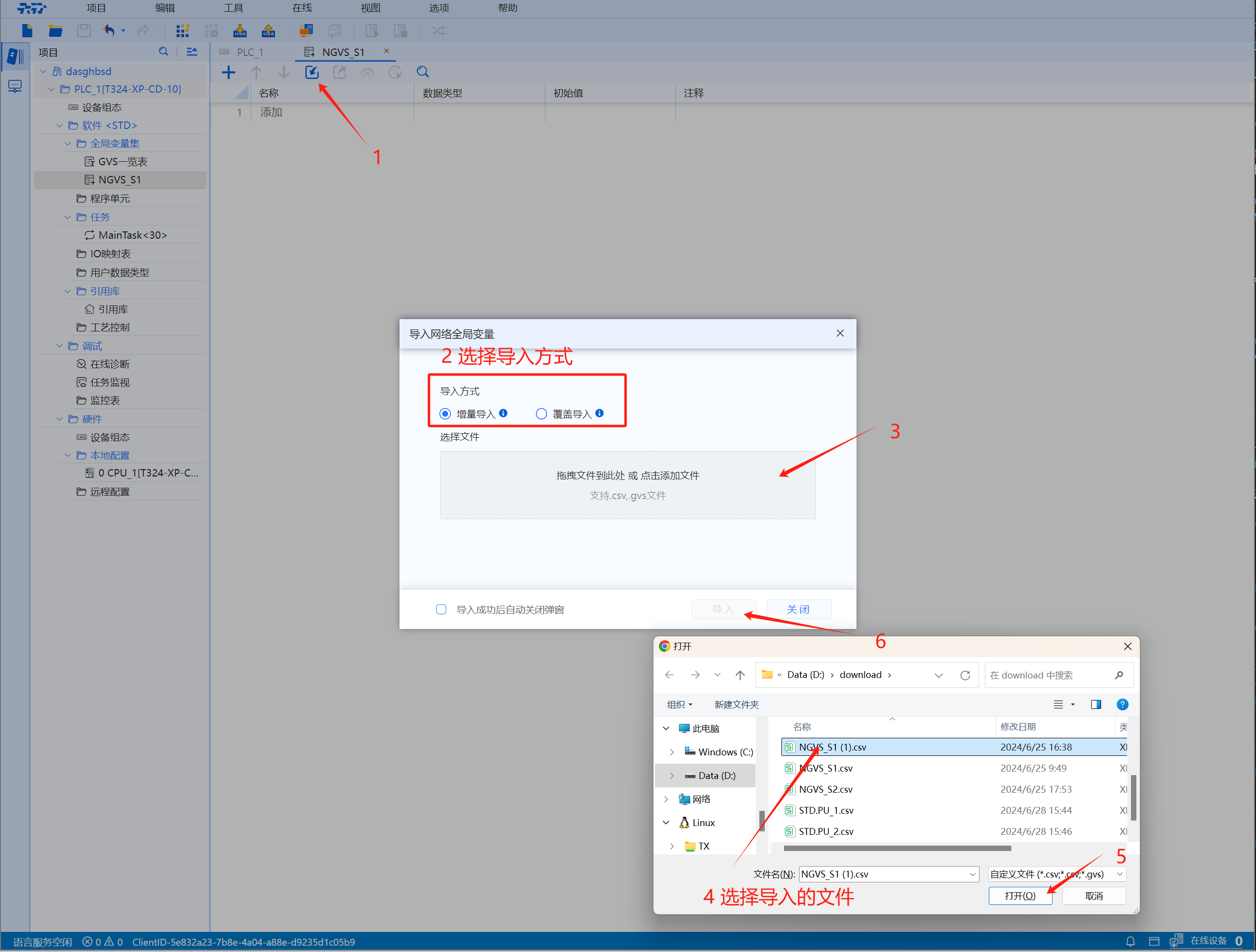This screenshot has height=952, width=1256.
Task: Click the notification bell in status bar
Action: tap(1130, 941)
